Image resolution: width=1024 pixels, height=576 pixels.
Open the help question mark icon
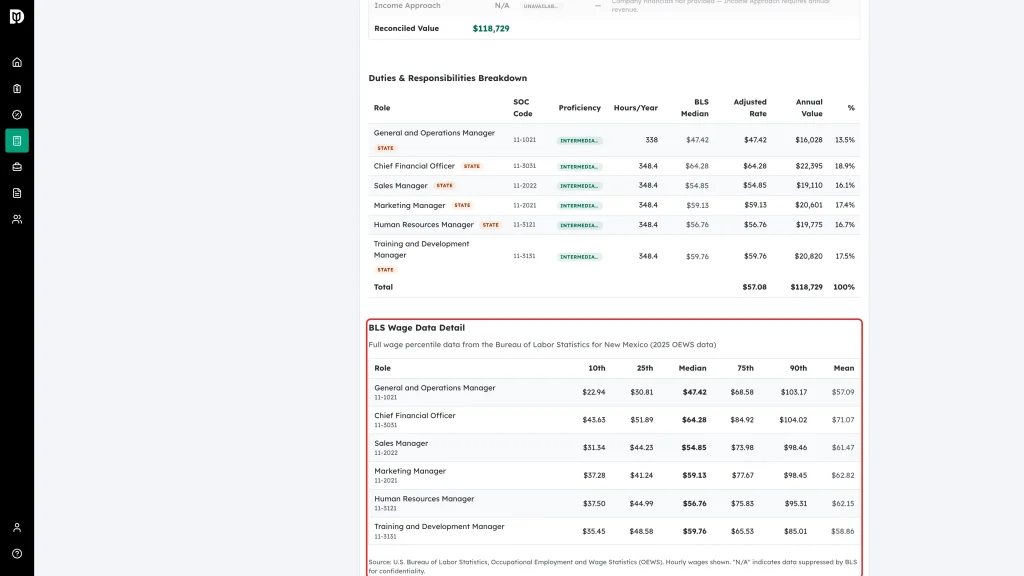point(17,554)
